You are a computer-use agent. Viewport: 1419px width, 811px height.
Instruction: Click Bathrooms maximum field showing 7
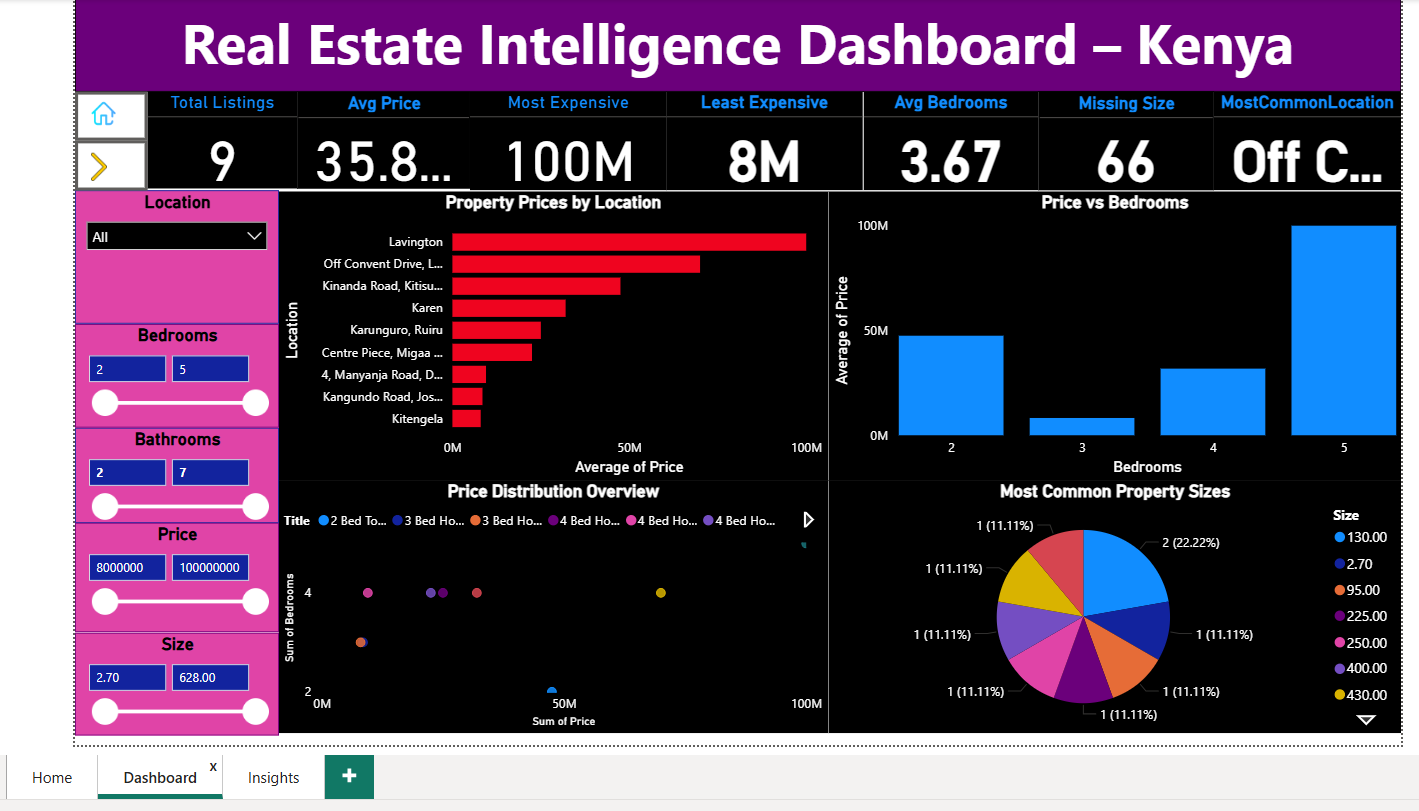(210, 472)
